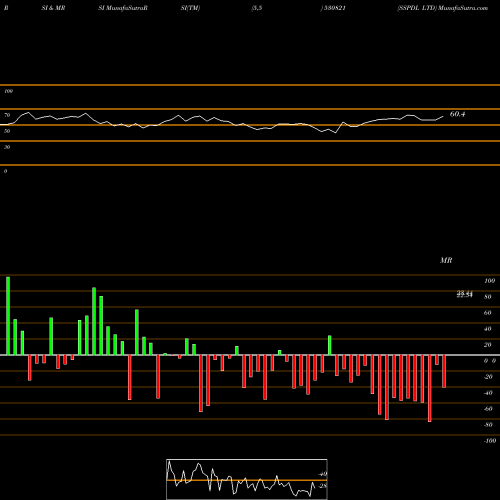The height and width of the screenshot is (500, 500).
Task: Click the RSI axis label 70
Action: 7,115
